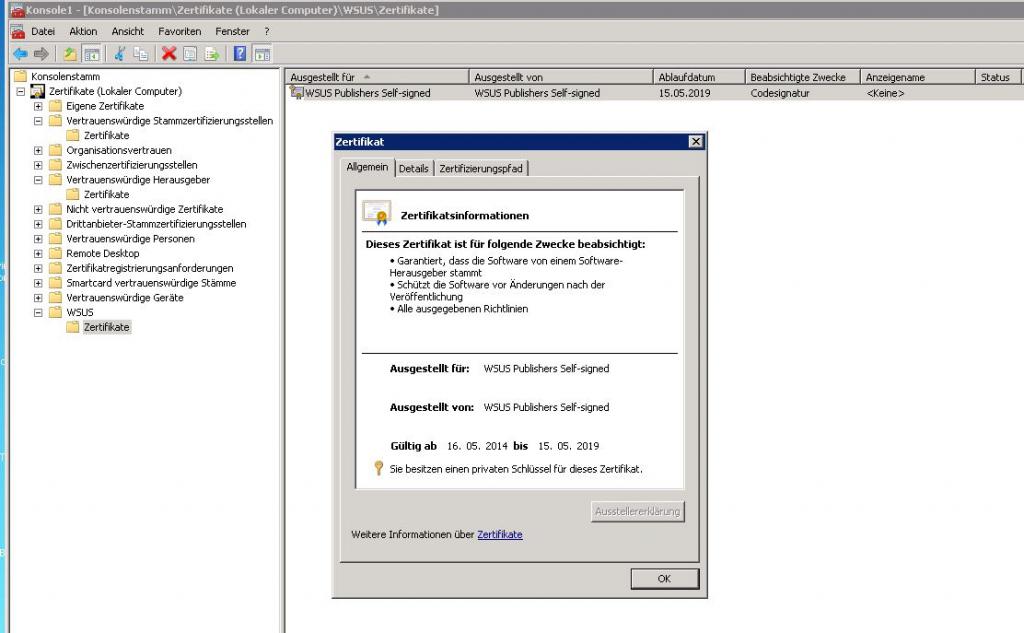Image resolution: width=1024 pixels, height=633 pixels.
Task: Switch to the Details tab
Action: [x=413, y=169]
